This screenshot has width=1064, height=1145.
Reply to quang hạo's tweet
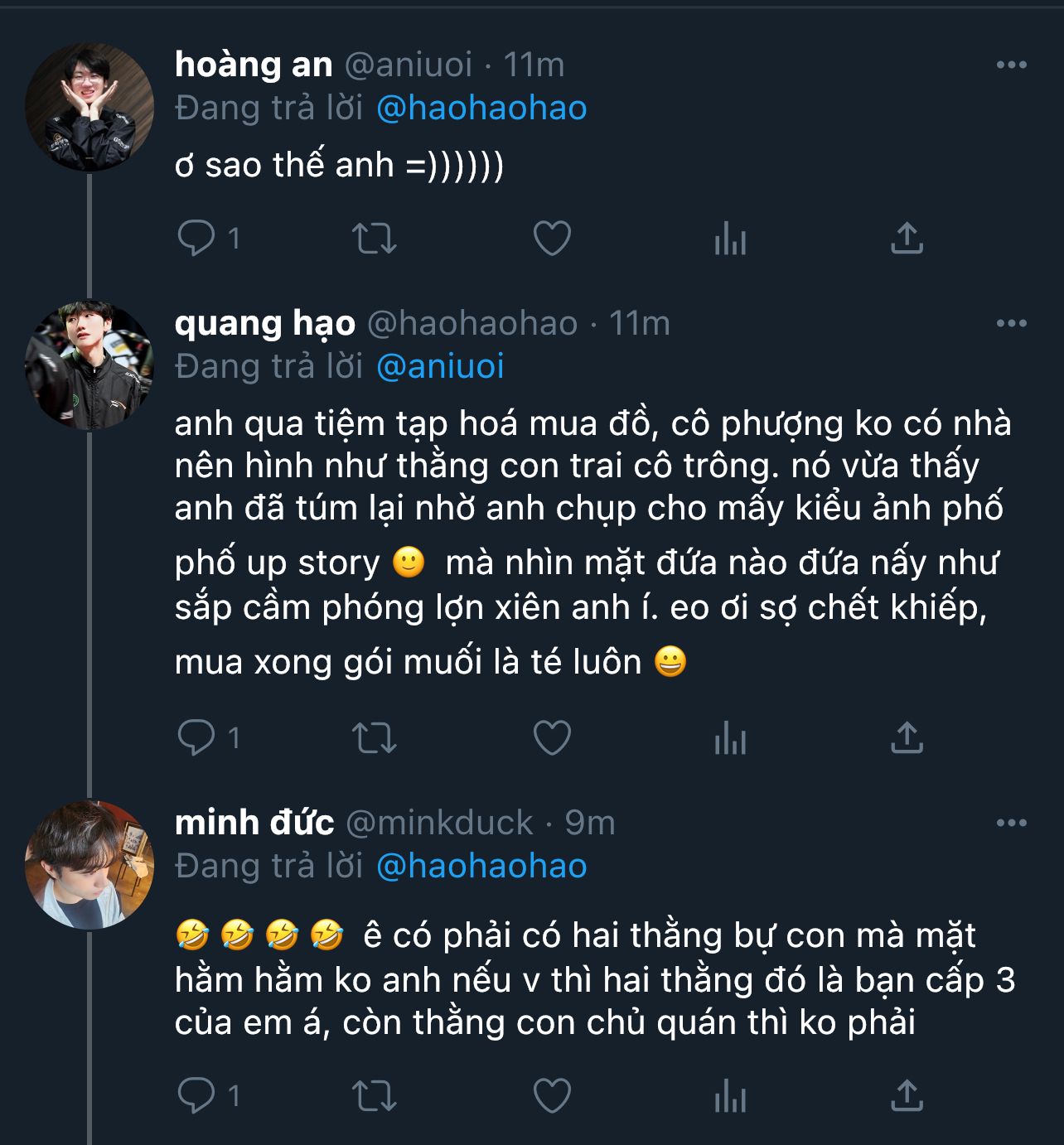point(196,737)
